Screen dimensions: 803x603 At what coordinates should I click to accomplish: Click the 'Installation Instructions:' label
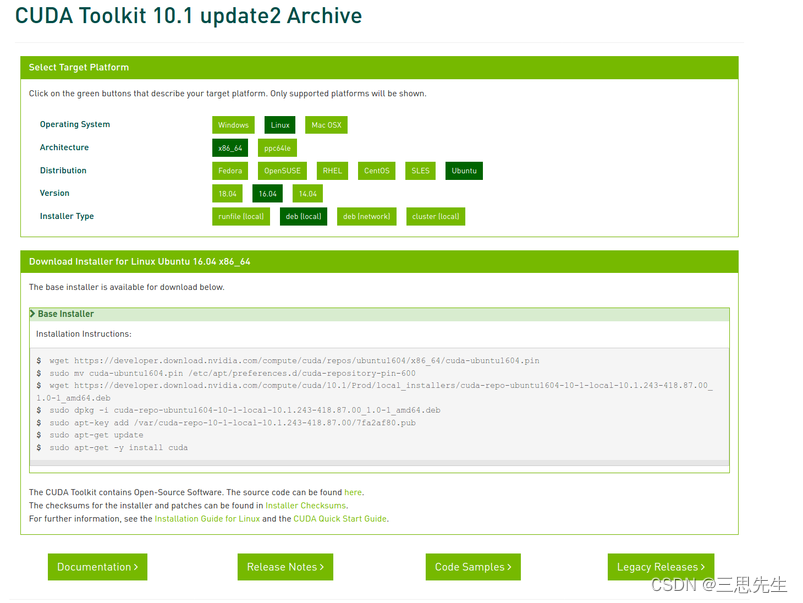pos(83,334)
